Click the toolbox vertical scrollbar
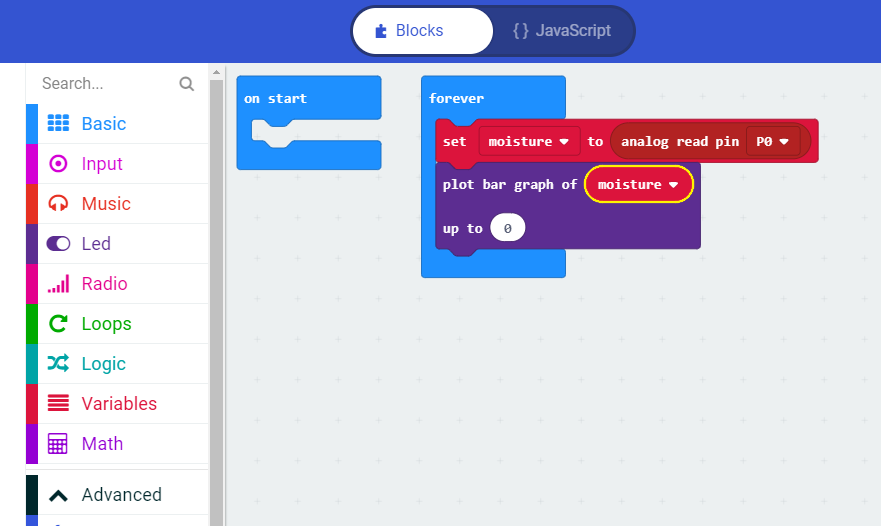This screenshot has height=526, width=881. [216, 300]
